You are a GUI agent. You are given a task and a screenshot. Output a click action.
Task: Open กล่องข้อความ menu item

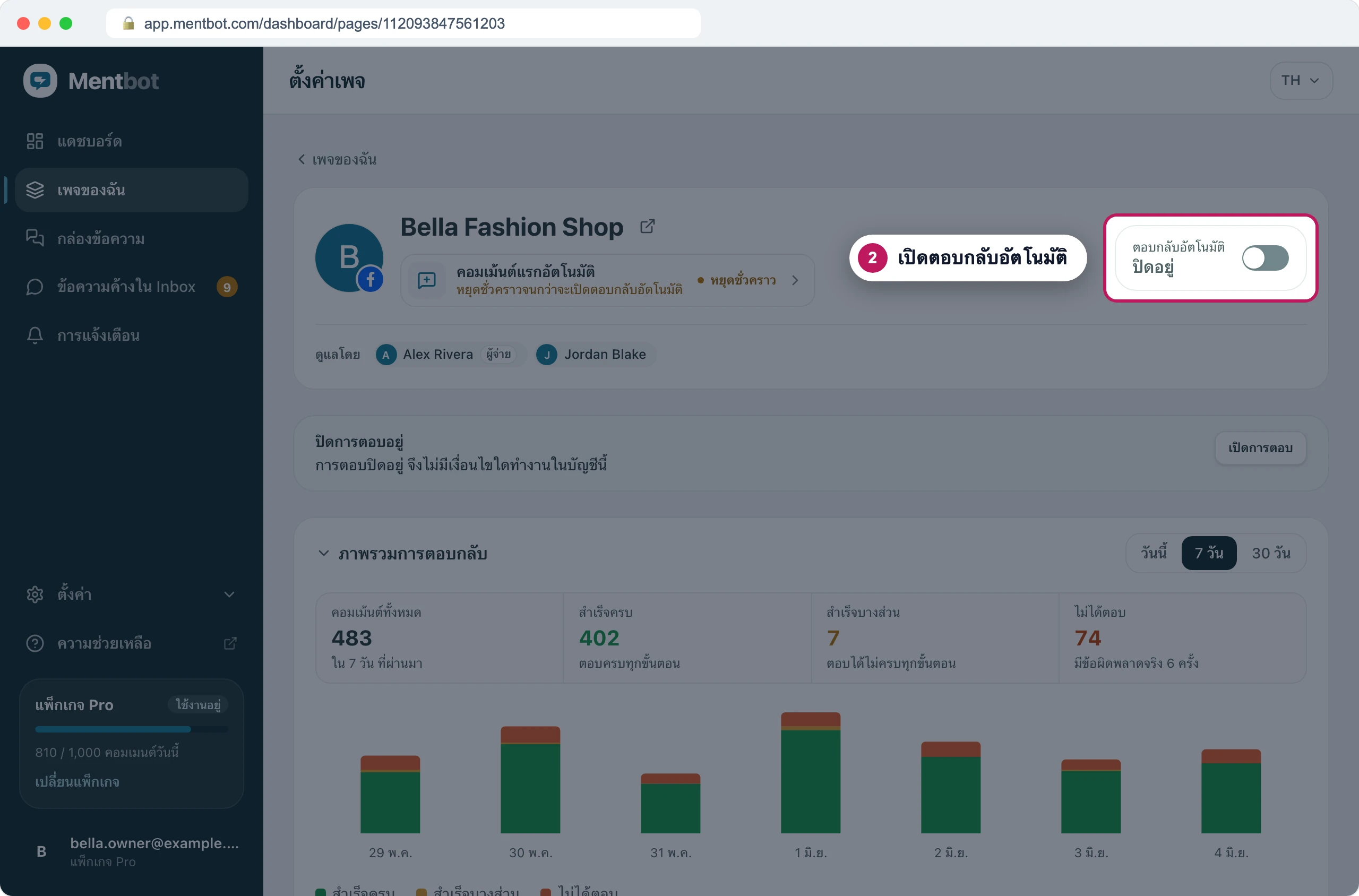[132, 238]
